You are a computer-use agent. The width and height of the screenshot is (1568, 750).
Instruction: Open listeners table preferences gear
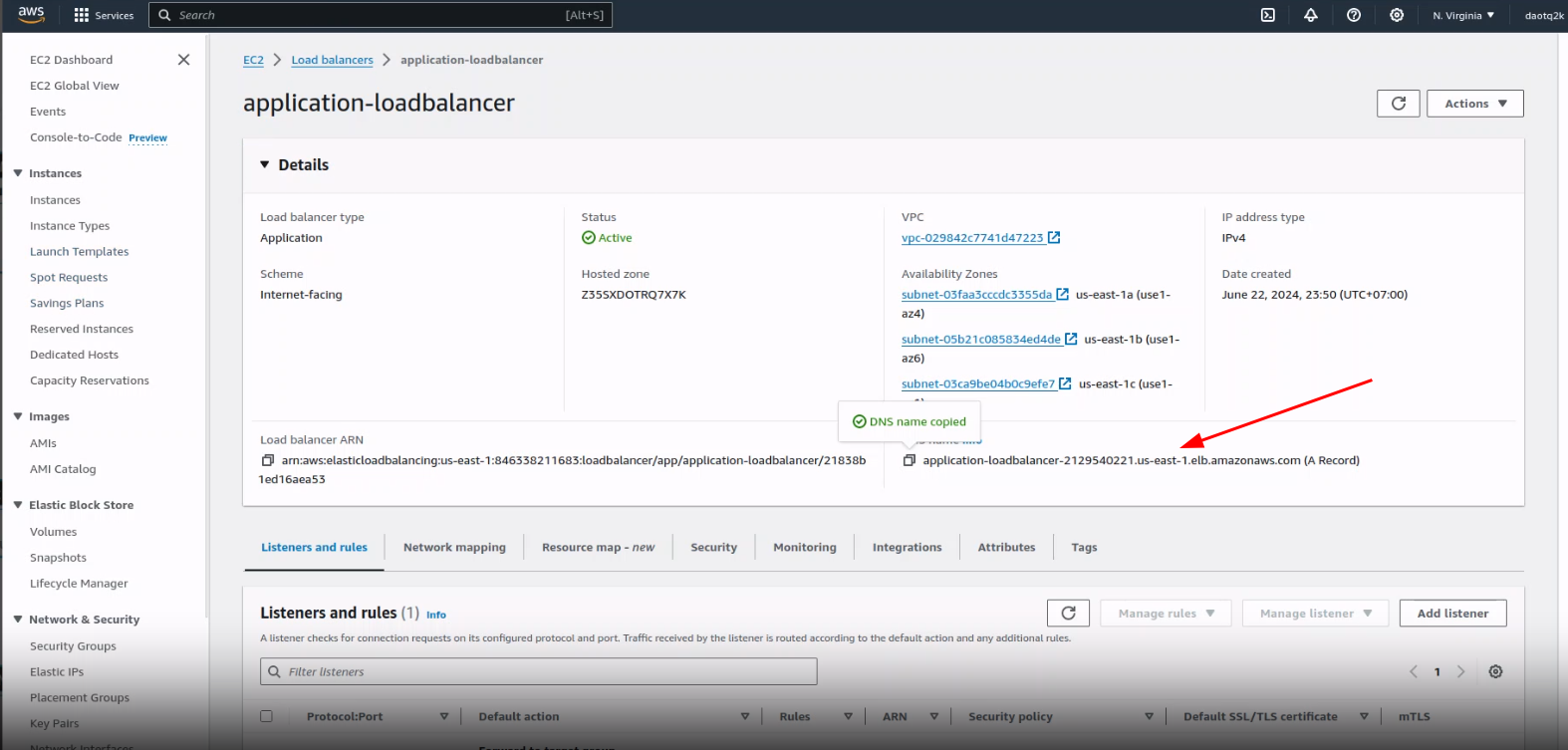(1495, 672)
